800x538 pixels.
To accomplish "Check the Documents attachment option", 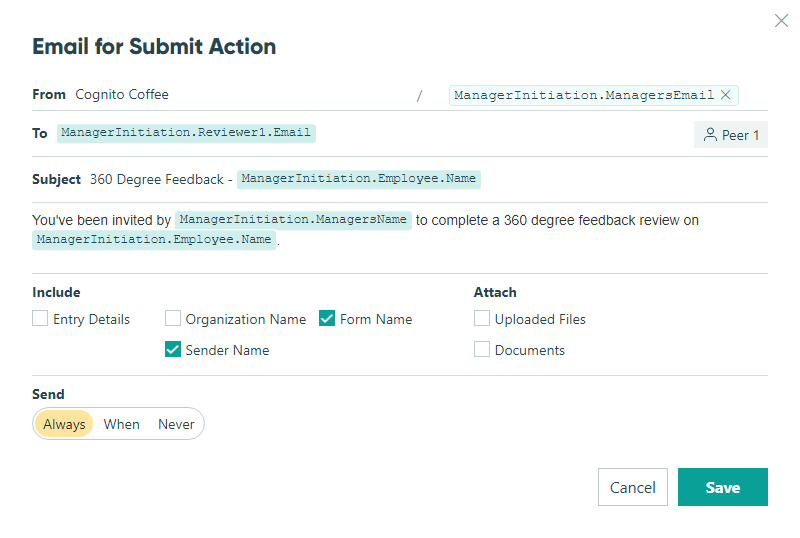I will (x=482, y=350).
